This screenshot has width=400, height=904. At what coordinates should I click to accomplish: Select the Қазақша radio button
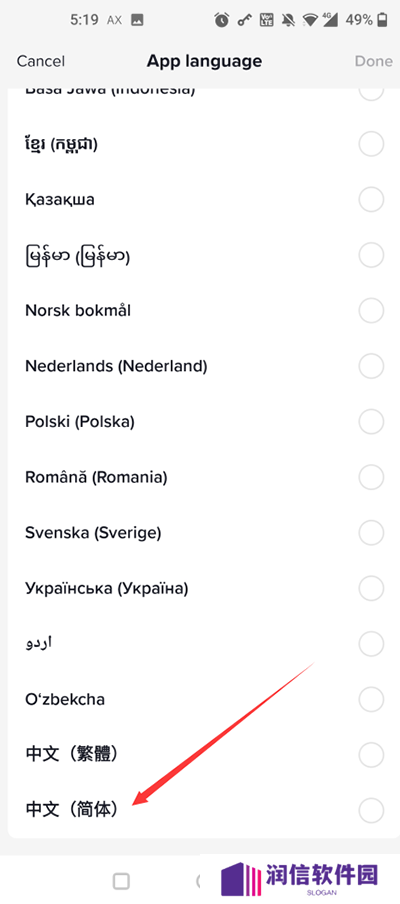[x=371, y=200]
